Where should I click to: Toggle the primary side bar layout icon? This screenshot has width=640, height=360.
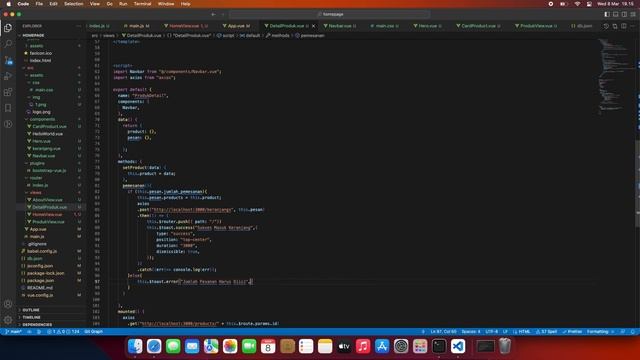coord(607,14)
